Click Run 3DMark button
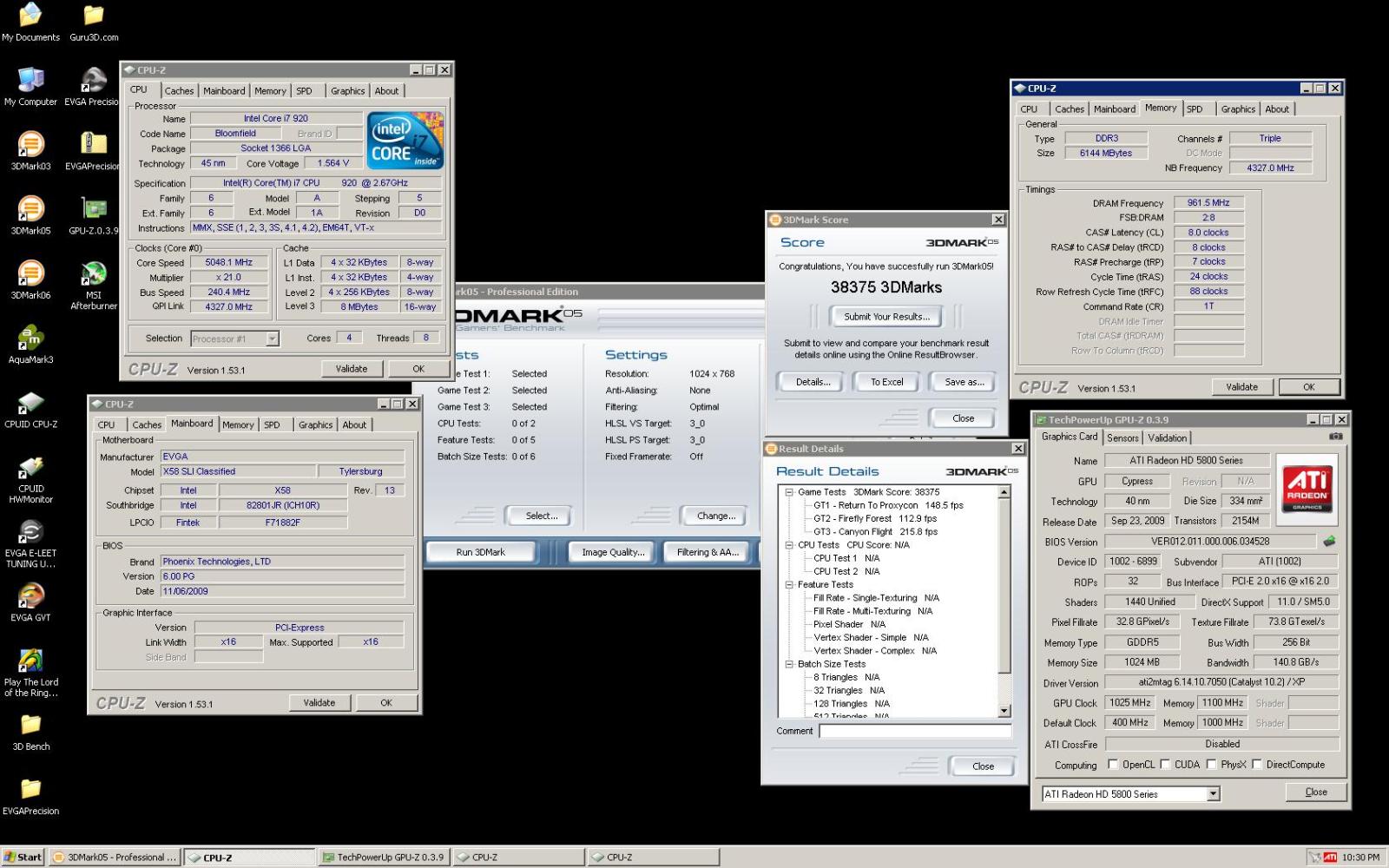This screenshot has width=1389, height=868. [481, 552]
